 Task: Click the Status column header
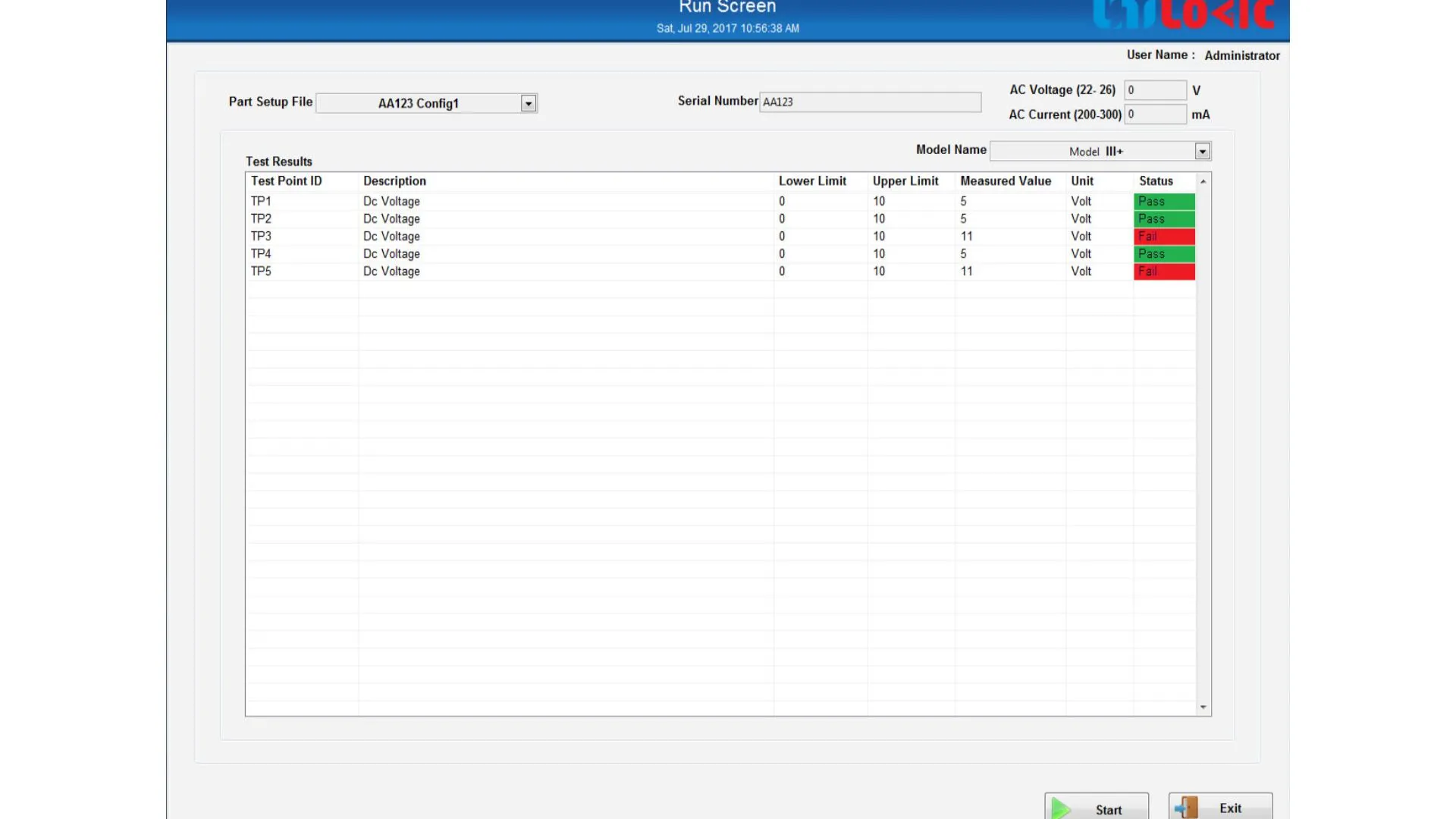pyautogui.click(x=1156, y=181)
